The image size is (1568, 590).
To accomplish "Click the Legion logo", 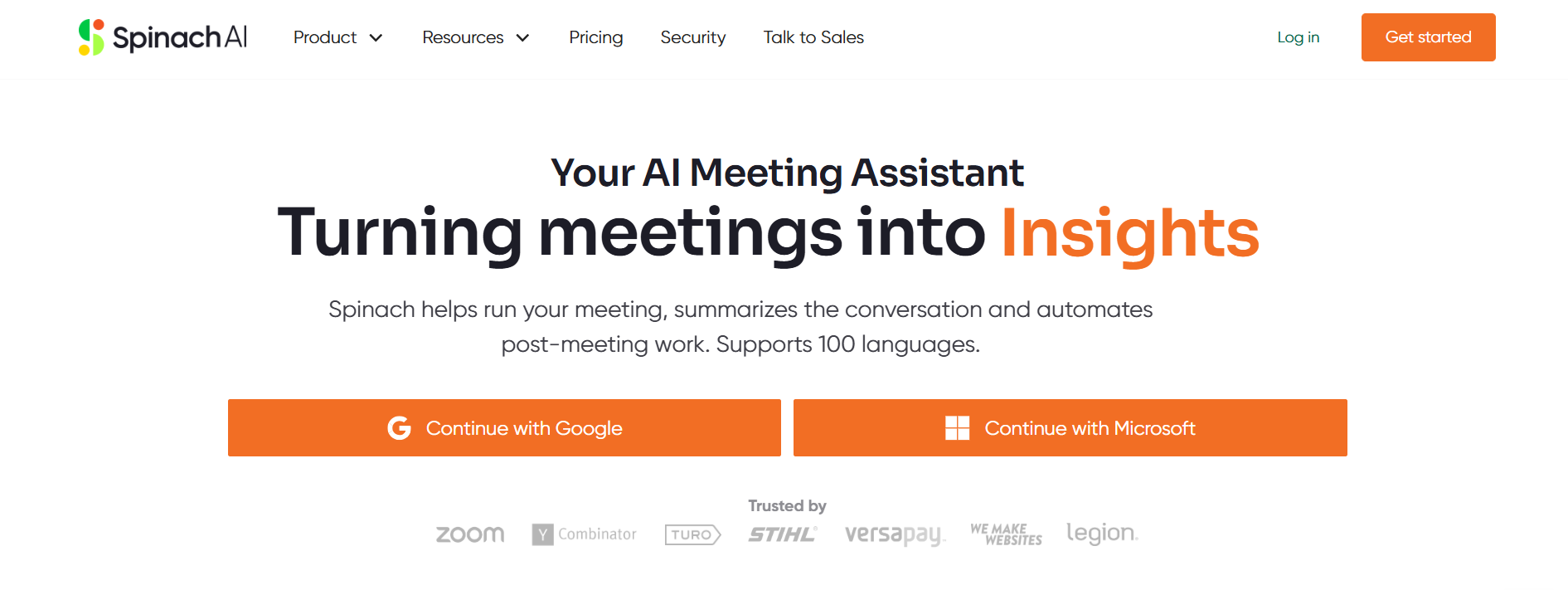I will 1102,533.
